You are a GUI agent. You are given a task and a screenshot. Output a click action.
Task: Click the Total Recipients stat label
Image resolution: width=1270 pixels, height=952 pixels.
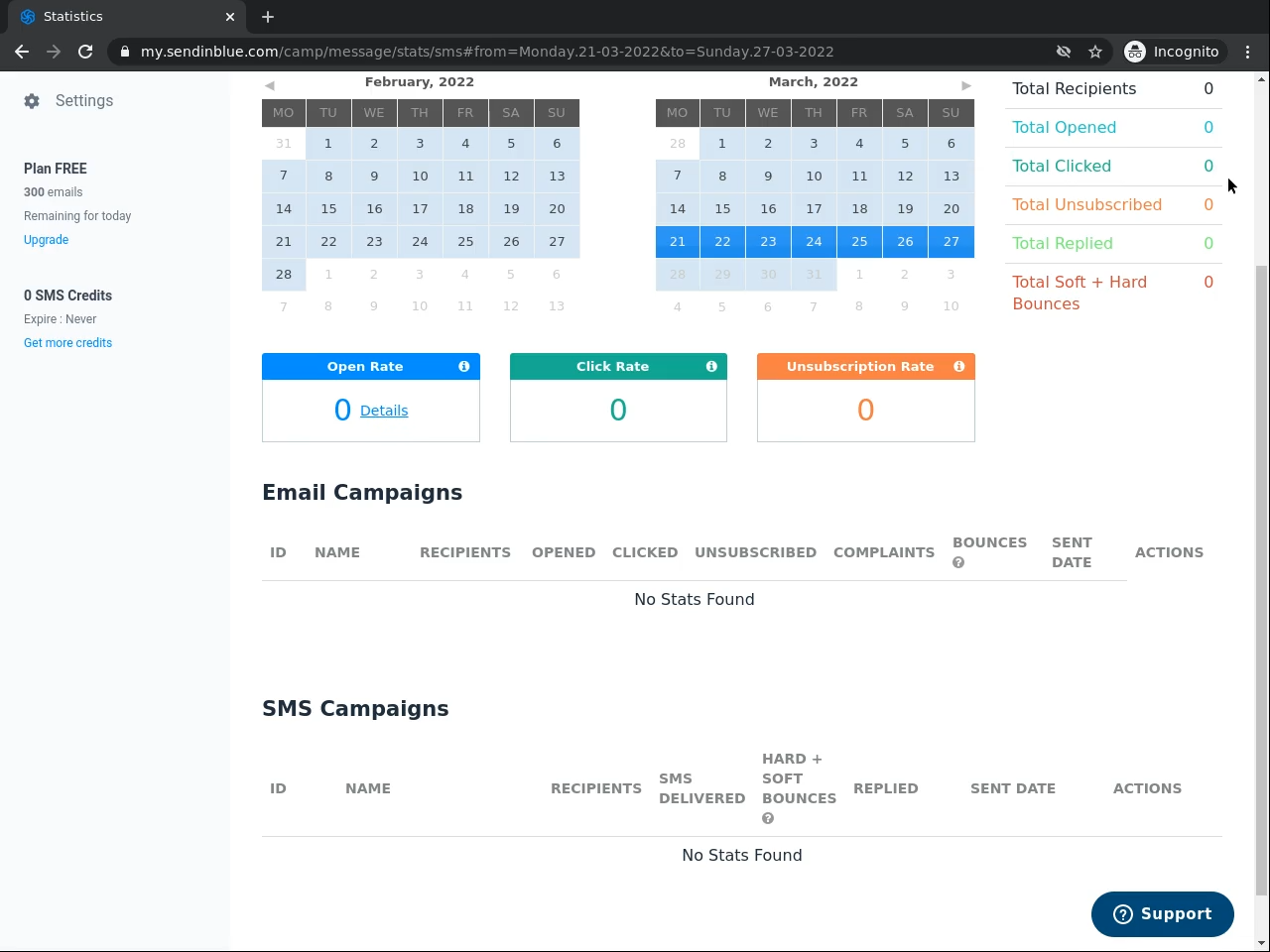pos(1075,89)
